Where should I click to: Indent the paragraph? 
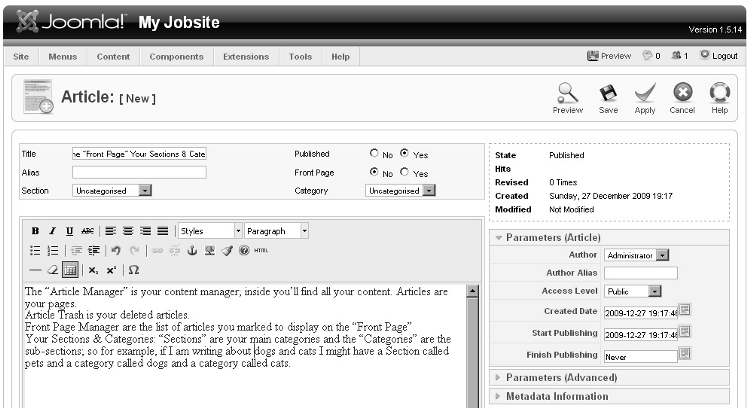coord(94,250)
